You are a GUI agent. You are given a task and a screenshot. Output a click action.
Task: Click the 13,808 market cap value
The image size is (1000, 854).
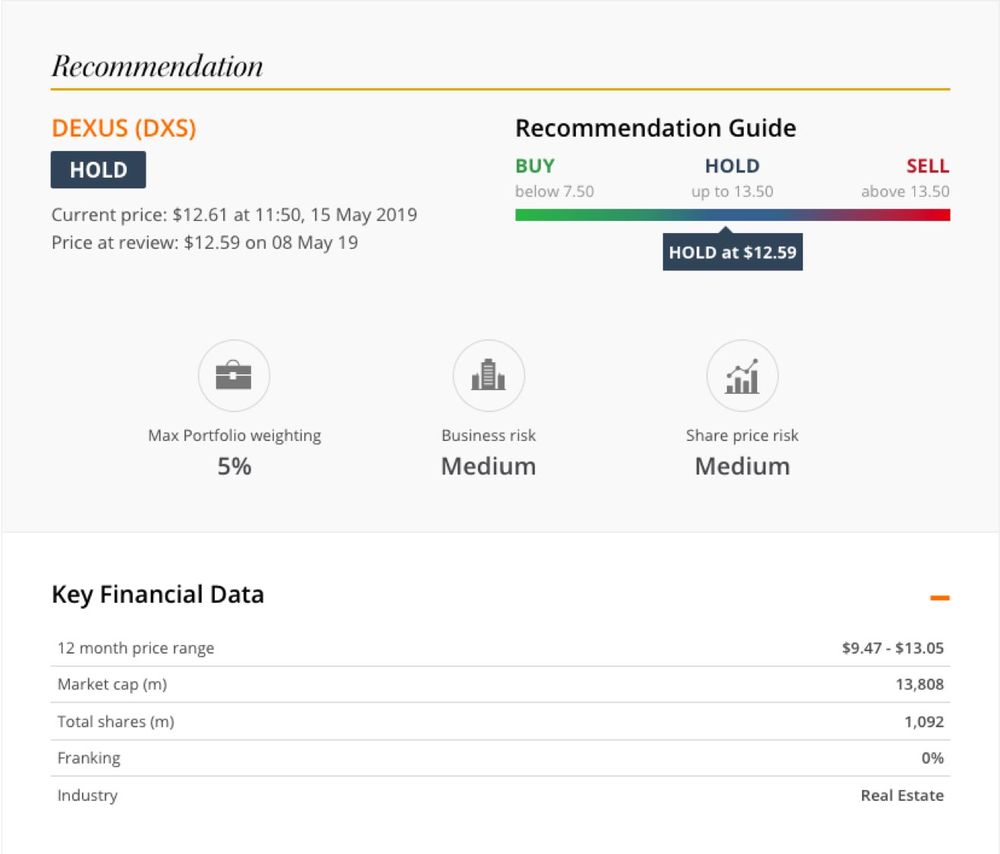(x=920, y=684)
